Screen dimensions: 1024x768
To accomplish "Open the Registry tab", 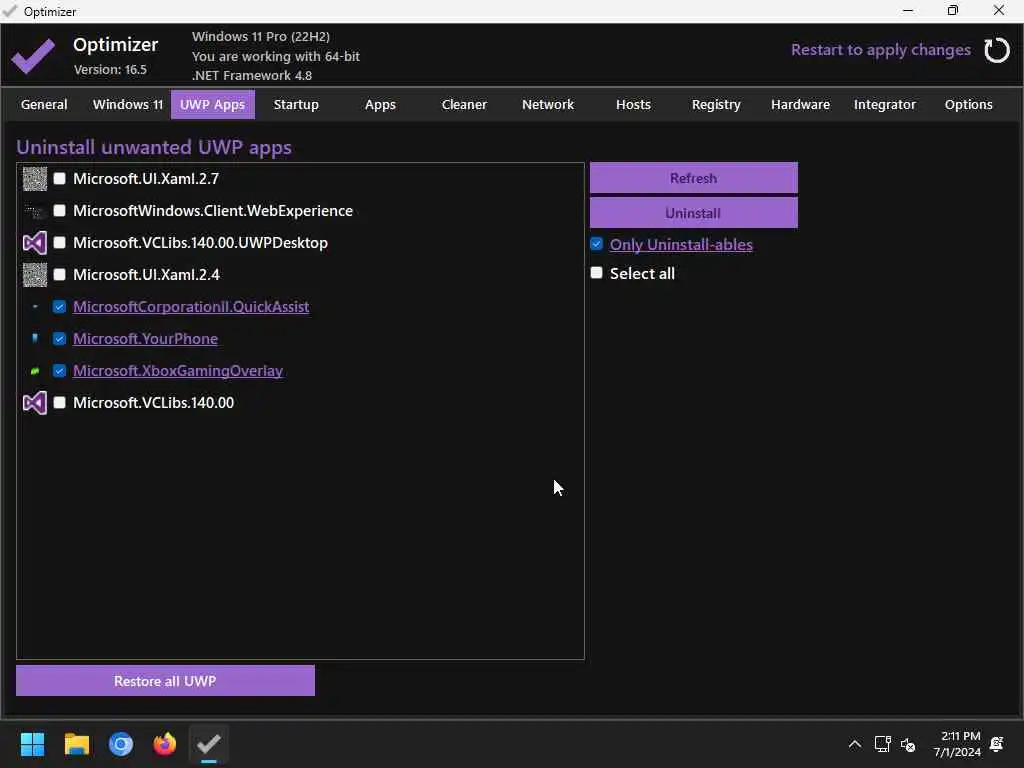I will pyautogui.click(x=716, y=104).
